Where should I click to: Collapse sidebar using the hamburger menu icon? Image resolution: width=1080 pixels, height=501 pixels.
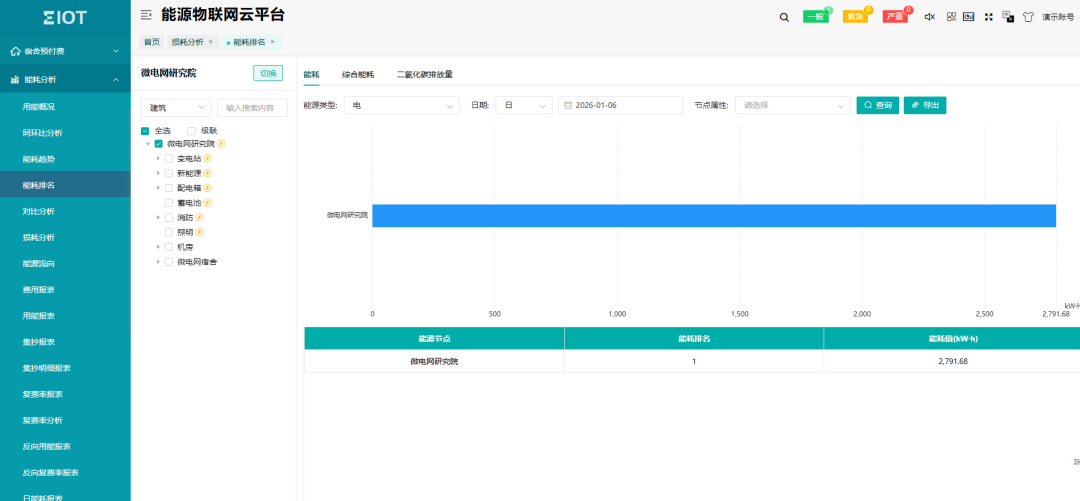(146, 15)
